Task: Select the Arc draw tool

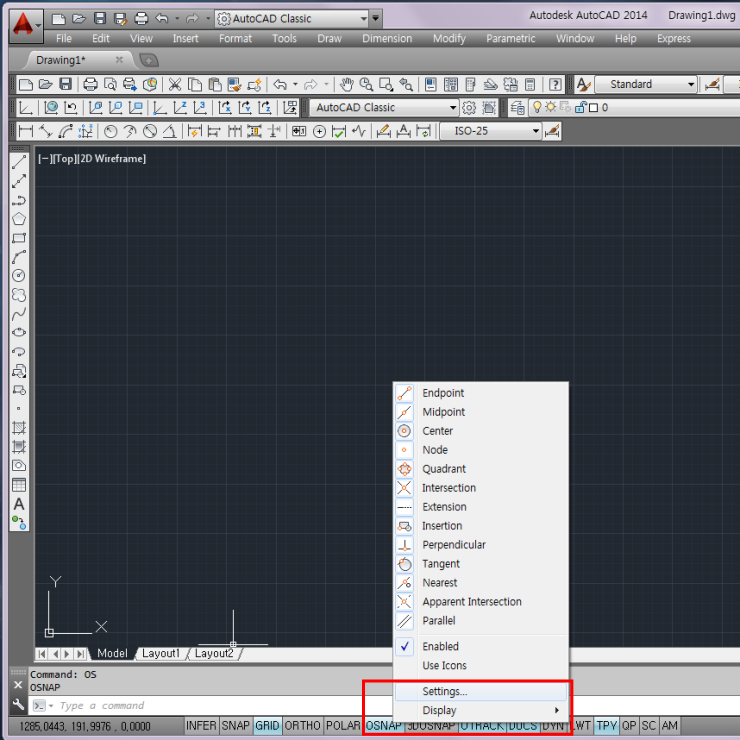Action: coord(19,257)
